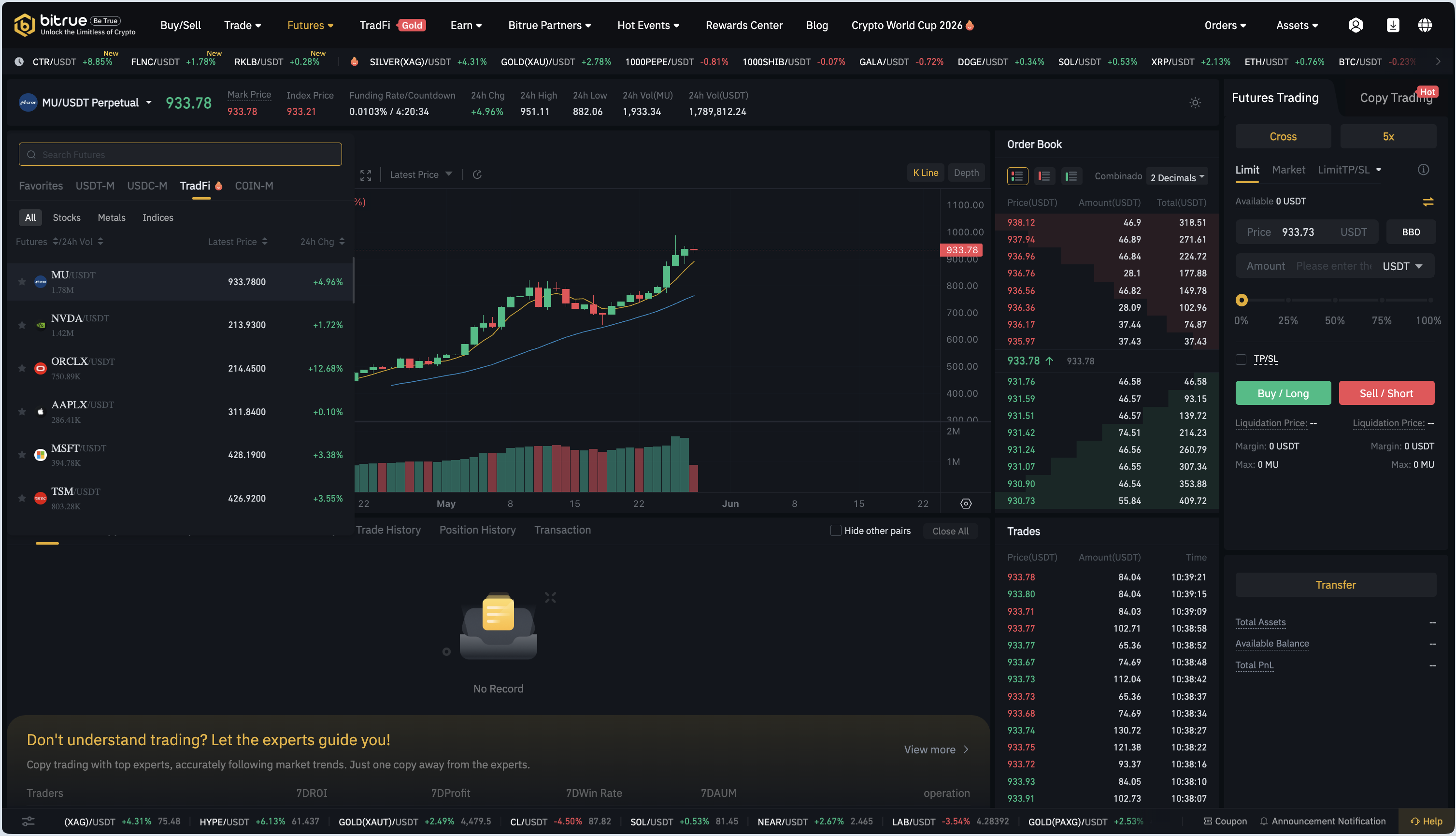Favorite MSFT/USDT with star

click(22, 455)
